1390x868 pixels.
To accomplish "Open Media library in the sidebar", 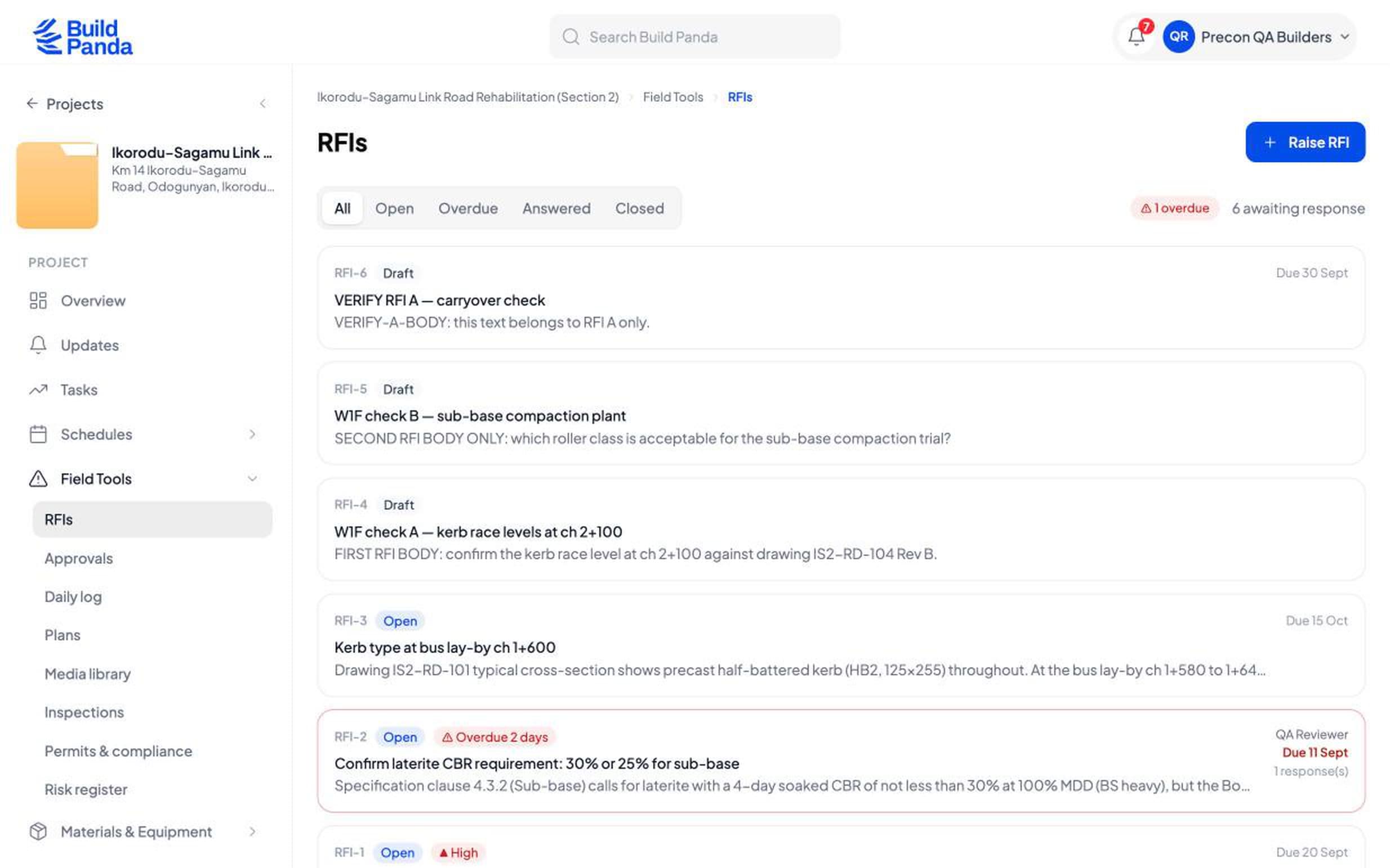I will tap(87, 673).
